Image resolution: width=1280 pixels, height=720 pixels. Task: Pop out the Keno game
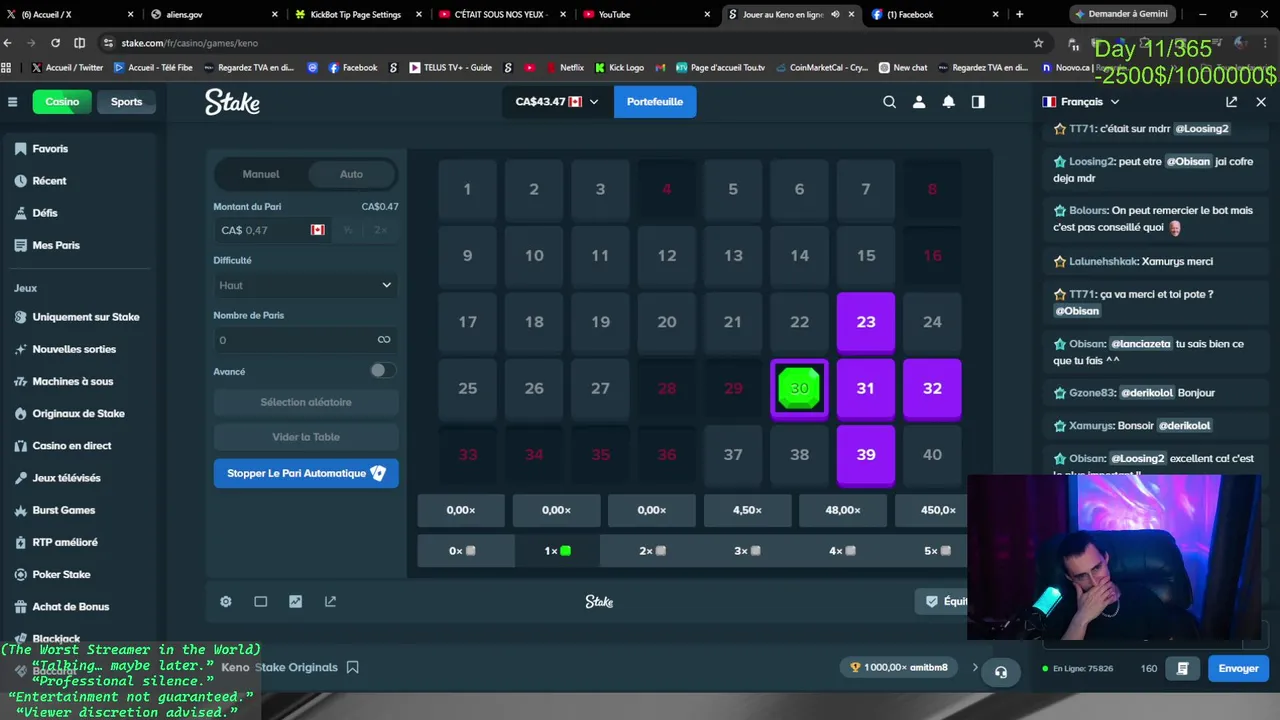click(331, 602)
